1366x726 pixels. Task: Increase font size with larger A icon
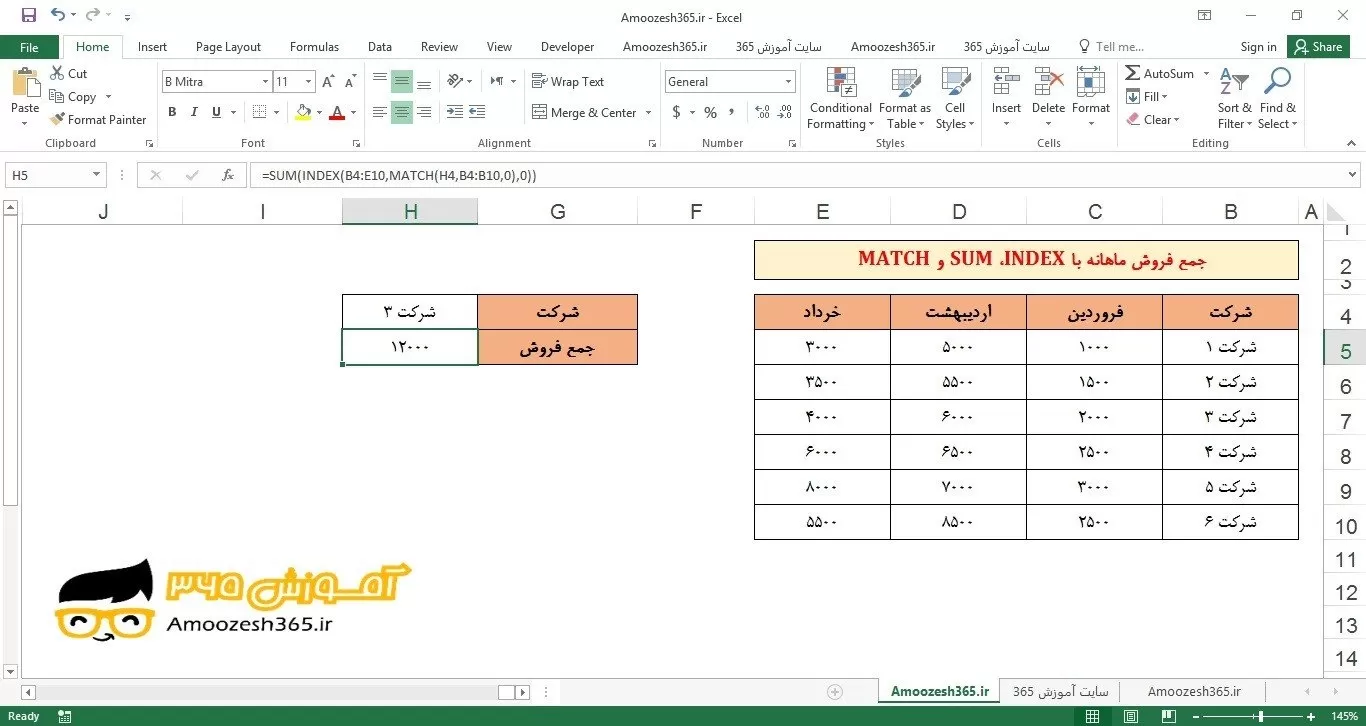click(x=328, y=82)
